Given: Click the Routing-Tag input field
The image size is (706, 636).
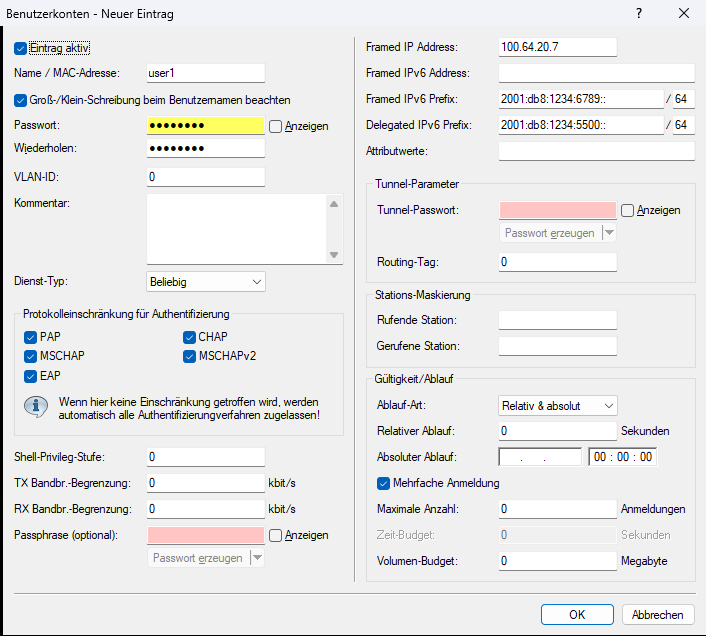Looking at the screenshot, I should pos(557,262).
